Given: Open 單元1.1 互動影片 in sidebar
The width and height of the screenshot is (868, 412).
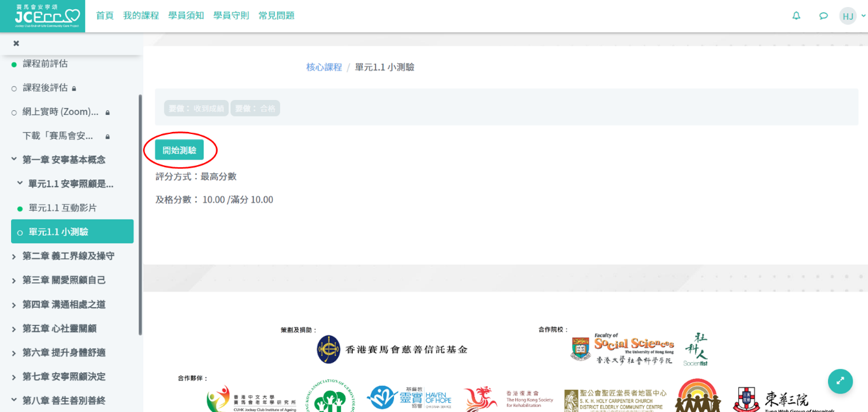Looking at the screenshot, I should [62, 208].
